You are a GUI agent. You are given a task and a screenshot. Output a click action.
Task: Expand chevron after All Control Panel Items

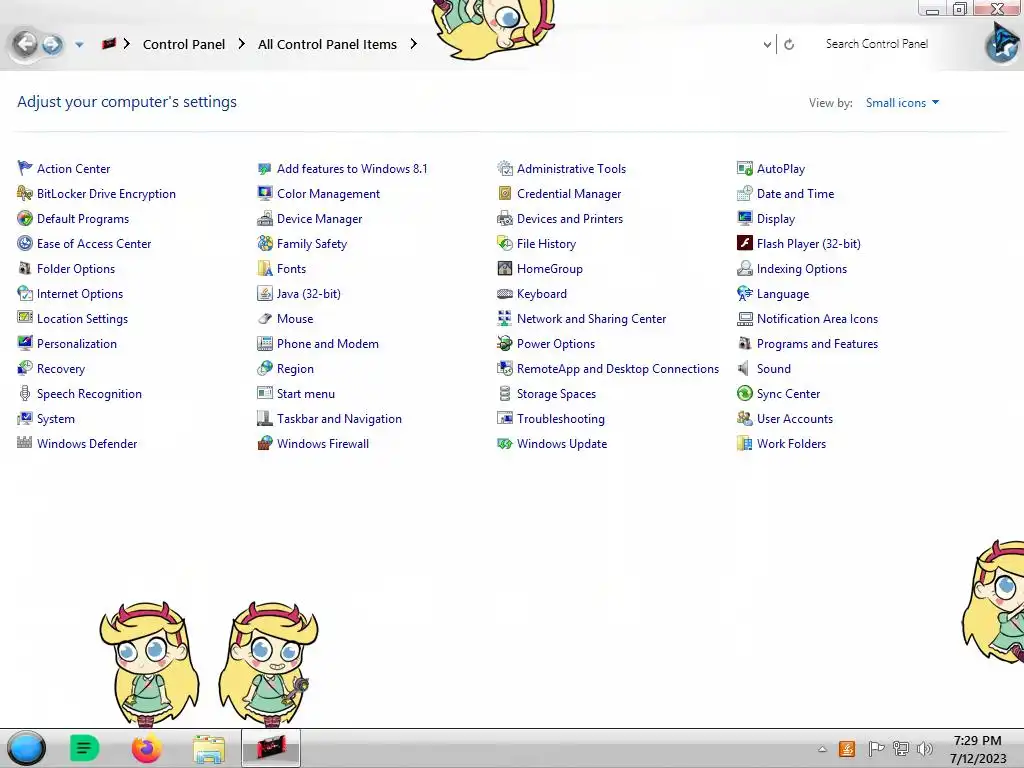tap(413, 44)
